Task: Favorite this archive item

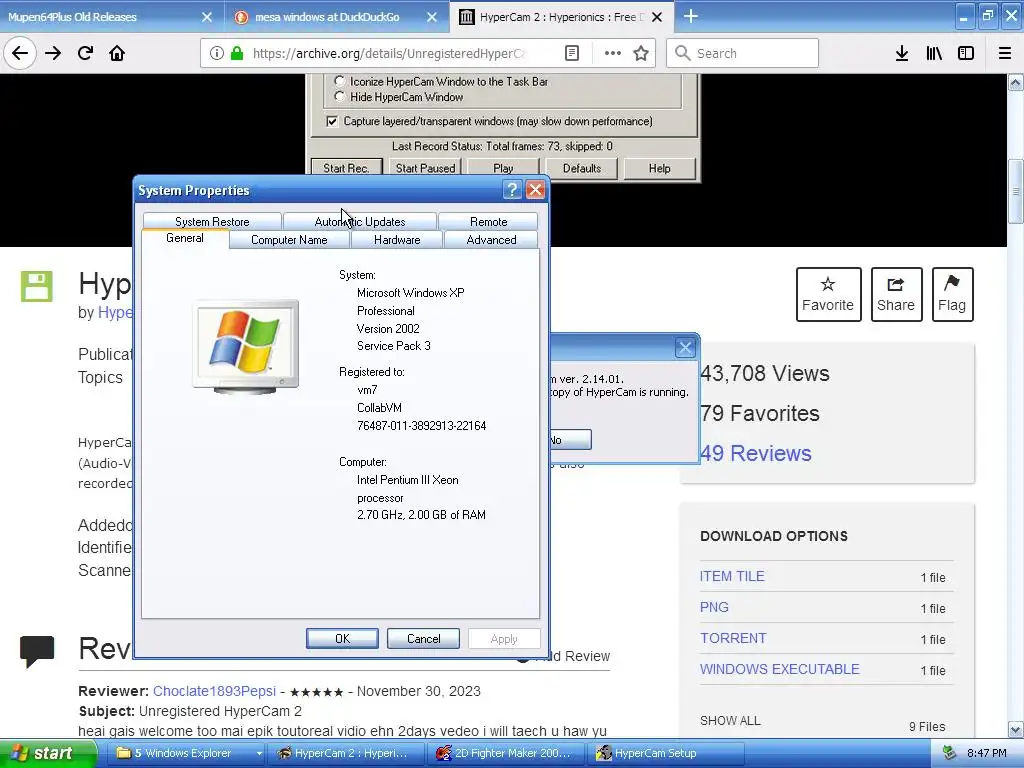Action: pyautogui.click(x=828, y=294)
